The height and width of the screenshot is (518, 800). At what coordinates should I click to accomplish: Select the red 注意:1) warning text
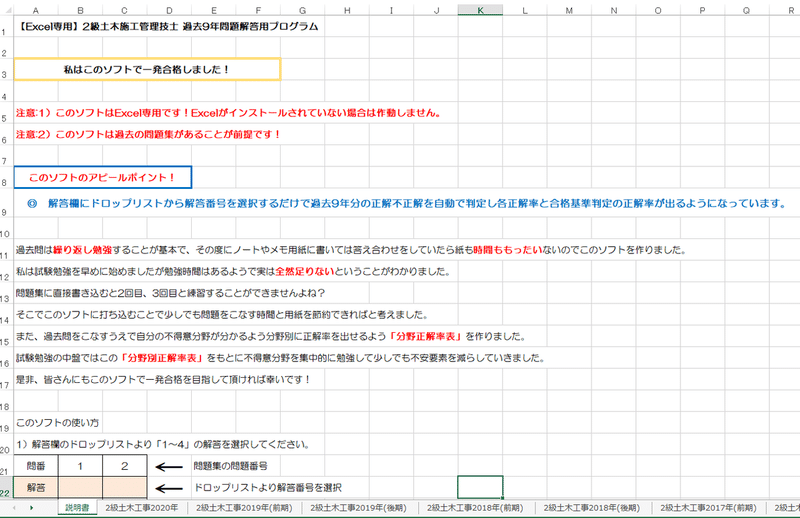[229, 113]
